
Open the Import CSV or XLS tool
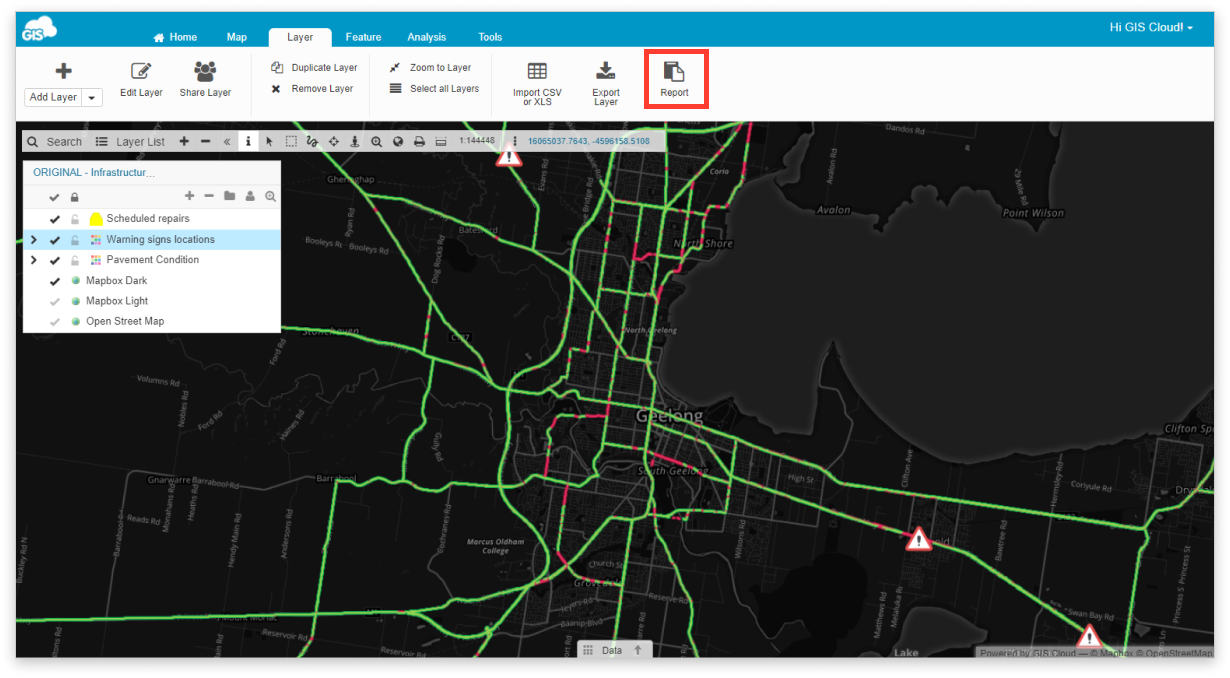click(x=537, y=80)
